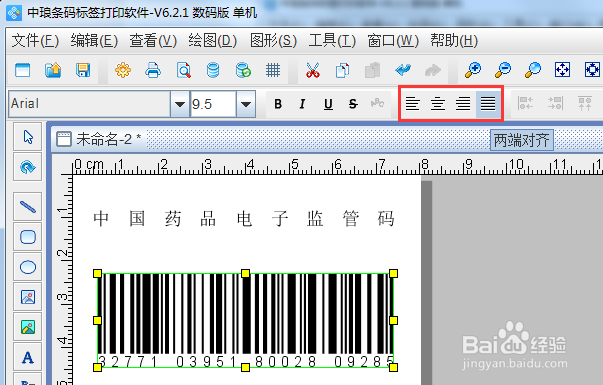Insert a picture with image tool
603x385 pixels.
pos(28,297)
